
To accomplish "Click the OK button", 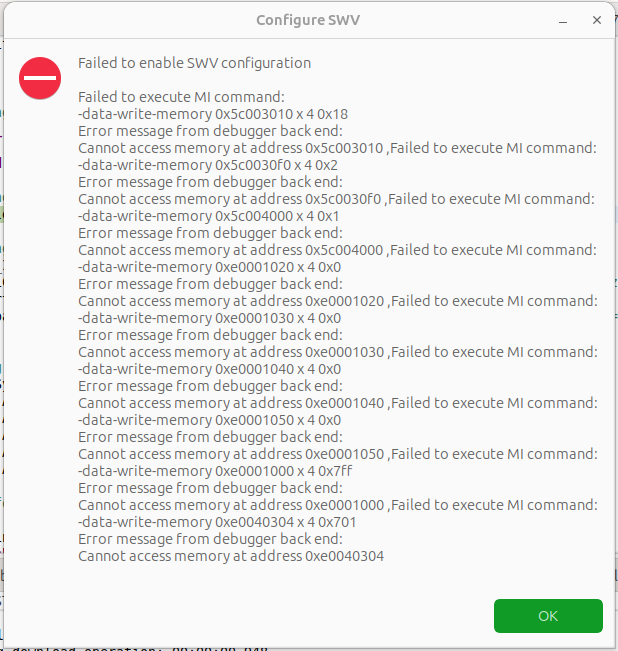I will pyautogui.click(x=548, y=615).
